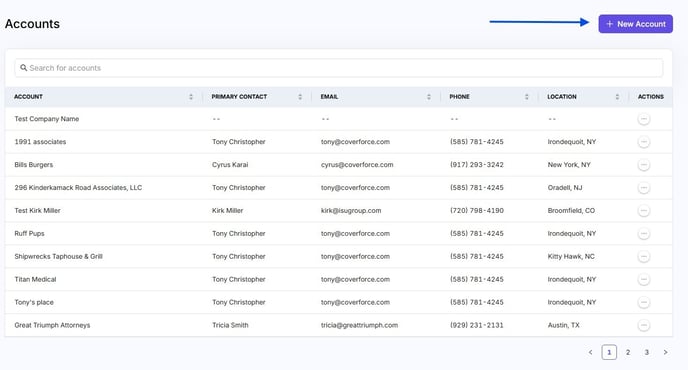Click phone number (720) 798-4190
Viewport: 688px width, 370px height.
coord(477,211)
